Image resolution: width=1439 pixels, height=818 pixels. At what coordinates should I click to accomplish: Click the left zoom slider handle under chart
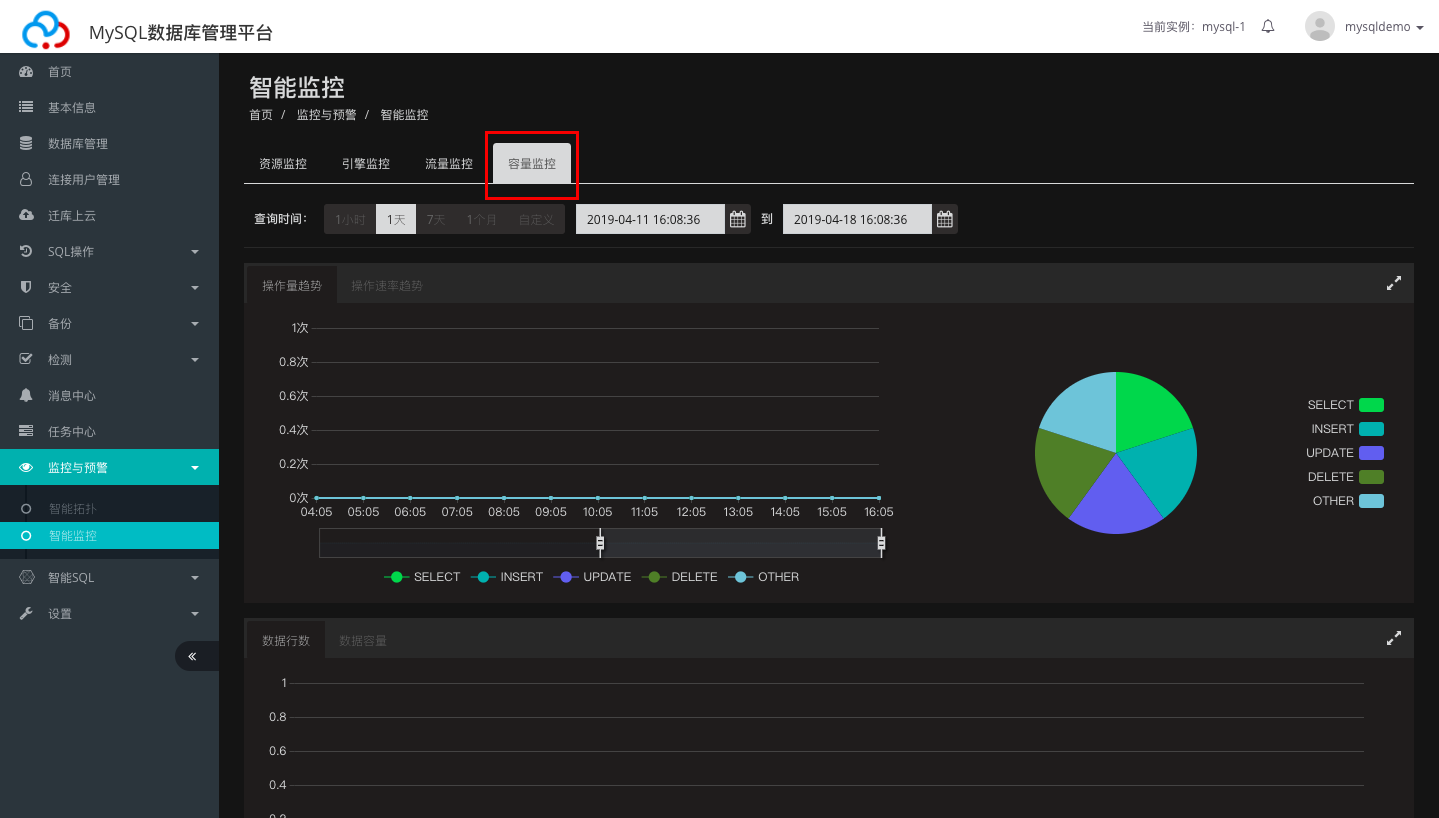point(600,543)
